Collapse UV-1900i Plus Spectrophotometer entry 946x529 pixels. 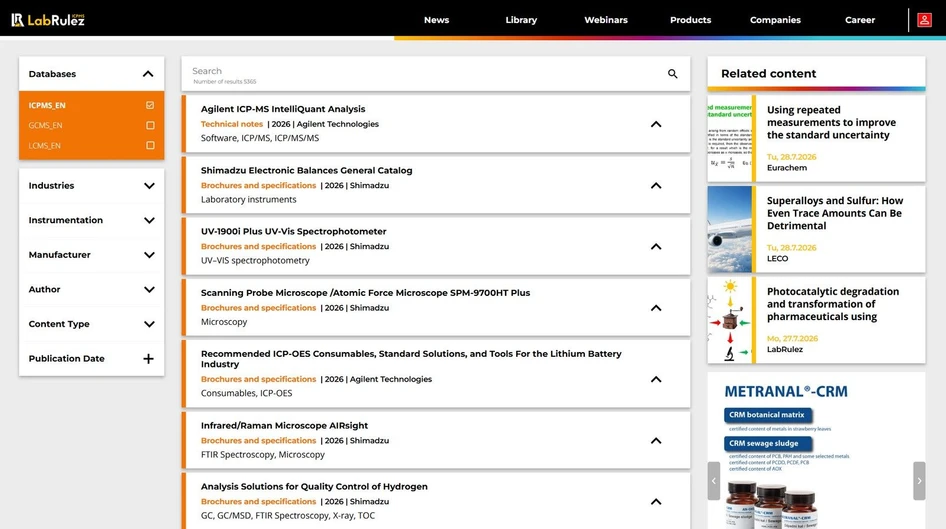tap(656, 247)
